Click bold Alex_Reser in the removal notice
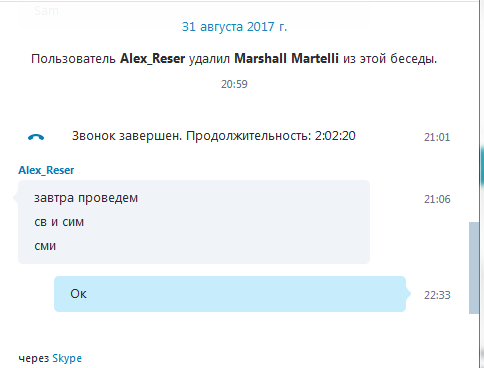484x368 pixels. point(152,59)
